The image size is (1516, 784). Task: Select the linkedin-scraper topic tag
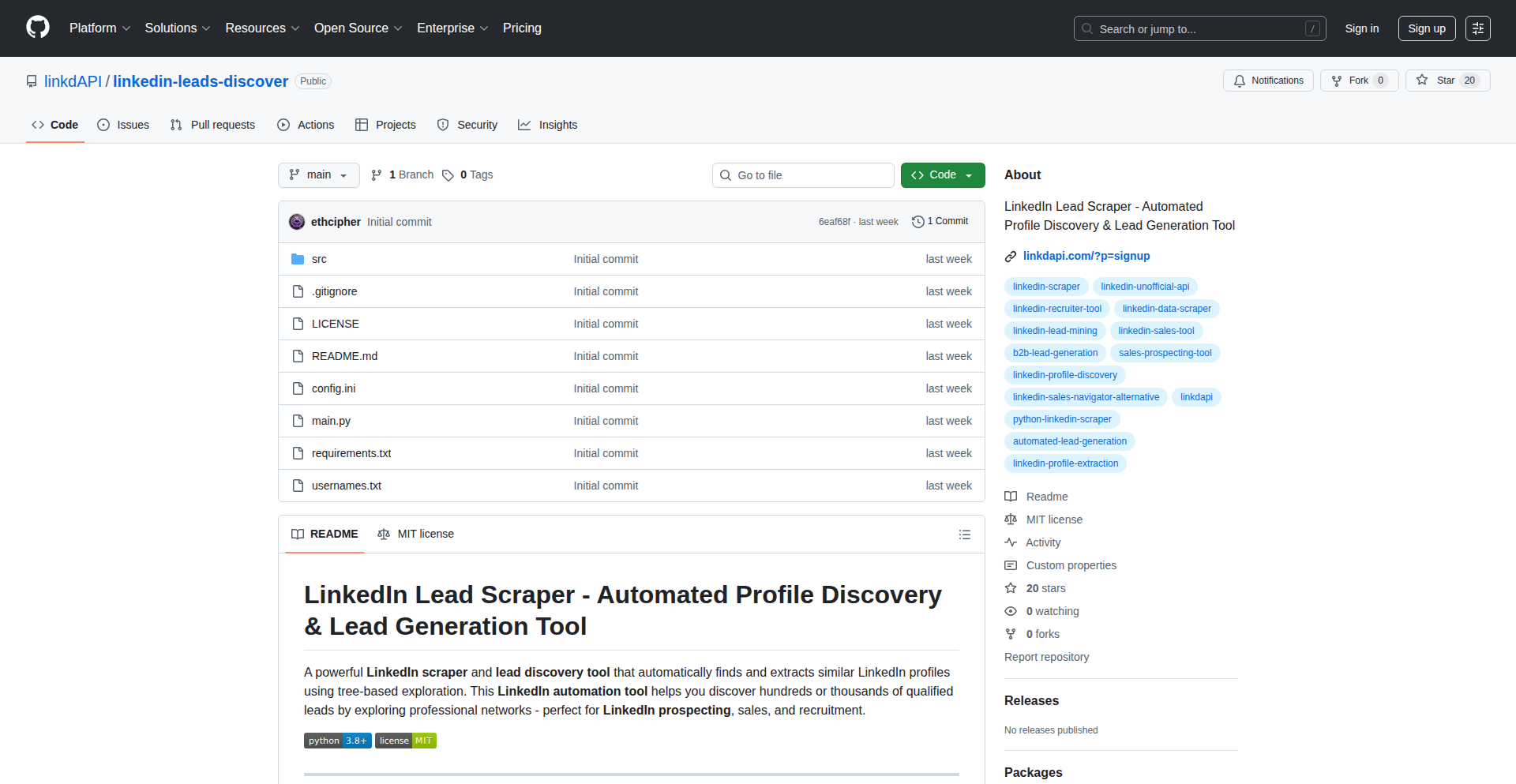point(1045,287)
